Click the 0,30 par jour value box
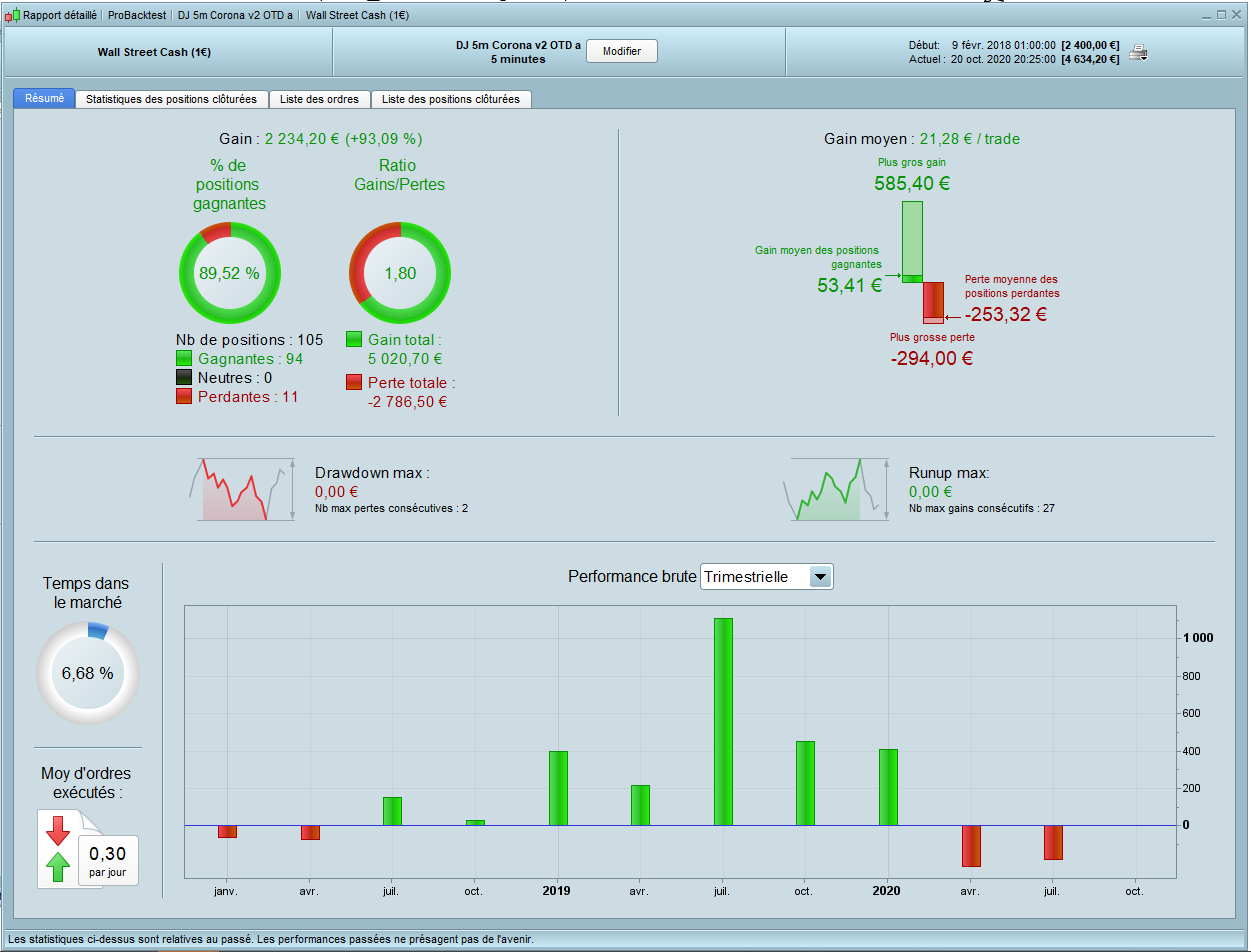 tap(108, 861)
